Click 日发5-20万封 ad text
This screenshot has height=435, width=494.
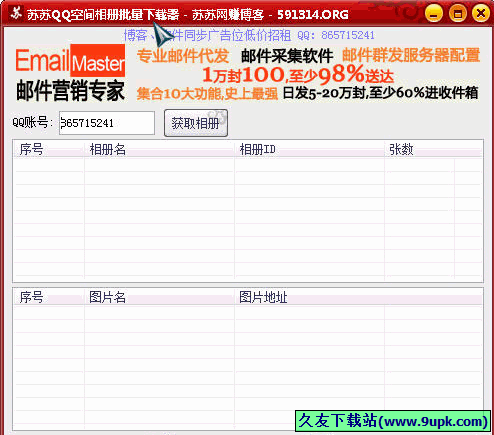click(x=380, y=93)
